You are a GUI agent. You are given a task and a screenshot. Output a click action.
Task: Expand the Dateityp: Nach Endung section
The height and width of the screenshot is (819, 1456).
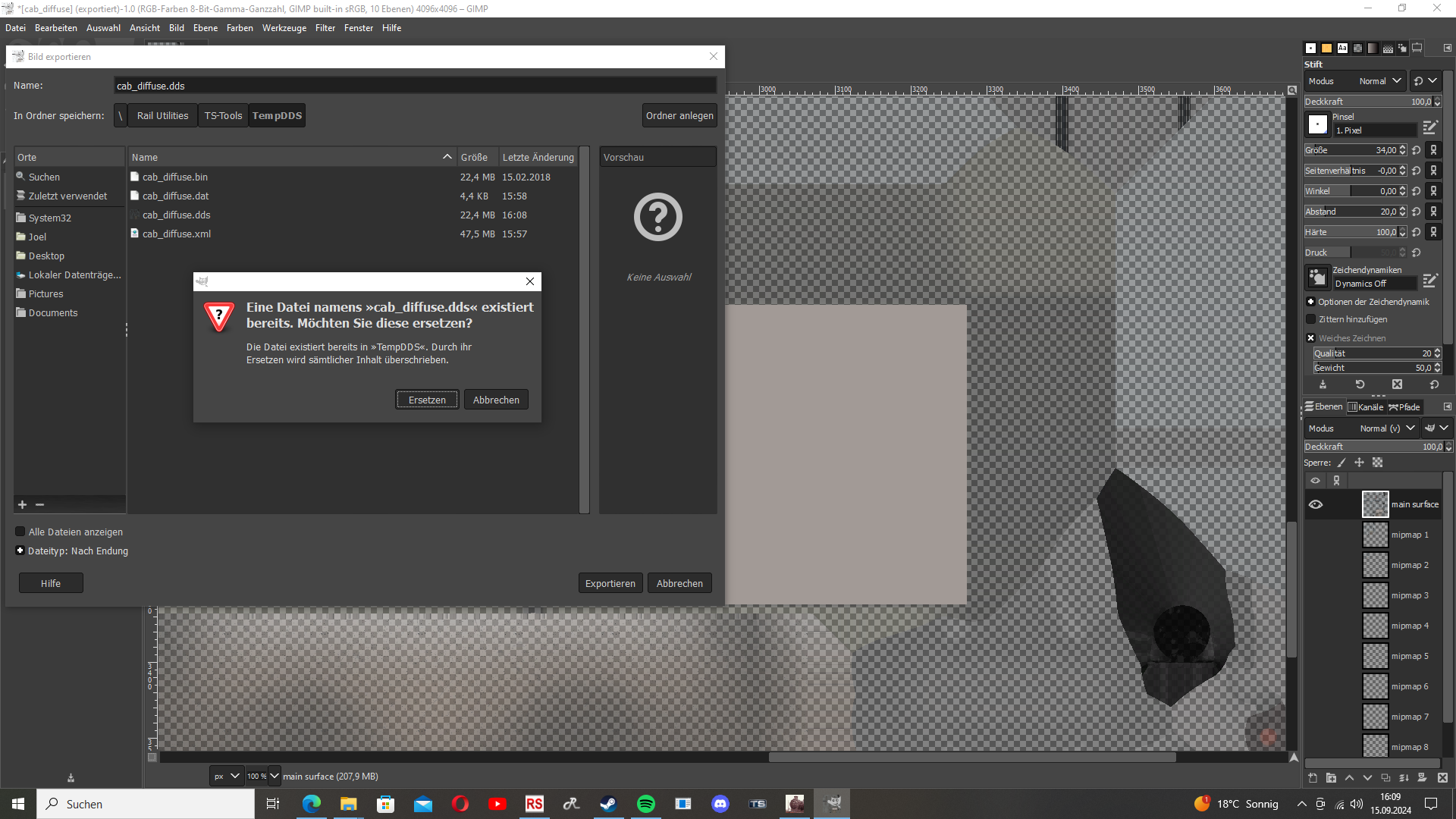pyautogui.click(x=20, y=551)
